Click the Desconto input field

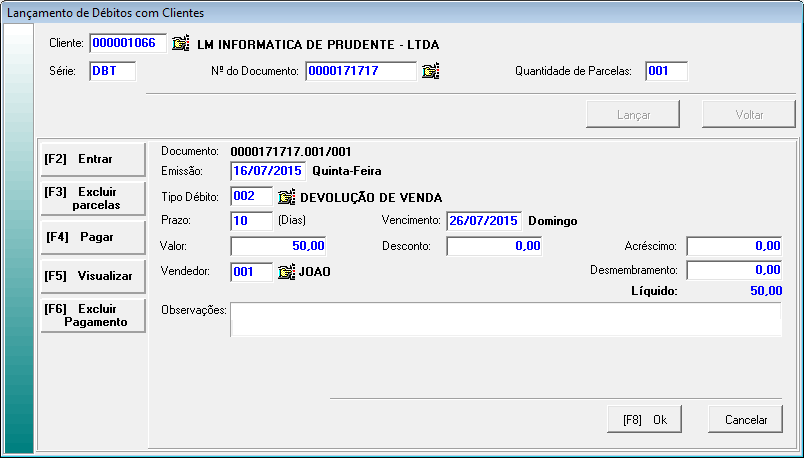pos(494,246)
